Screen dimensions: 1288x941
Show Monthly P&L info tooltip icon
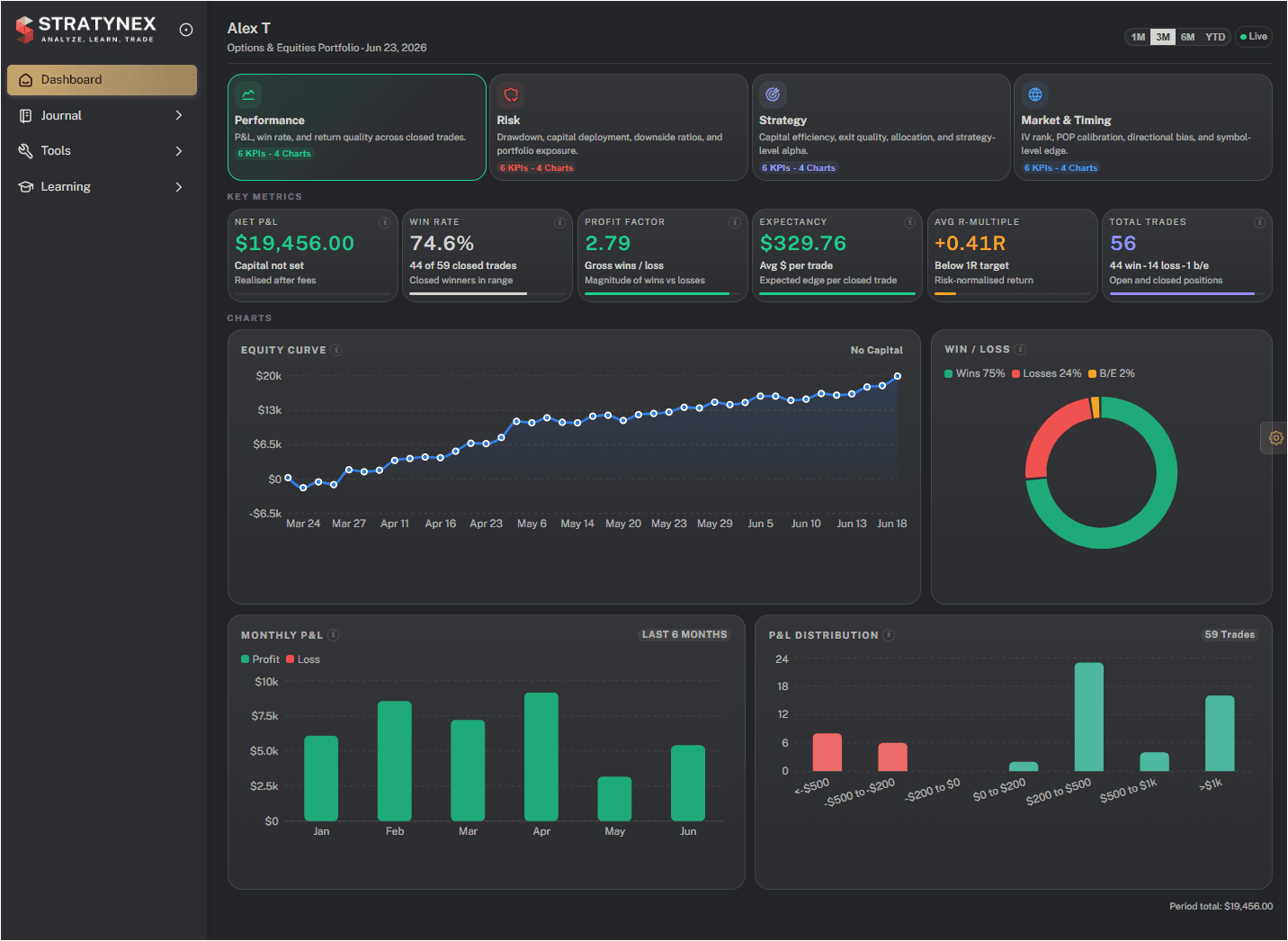[x=334, y=635]
